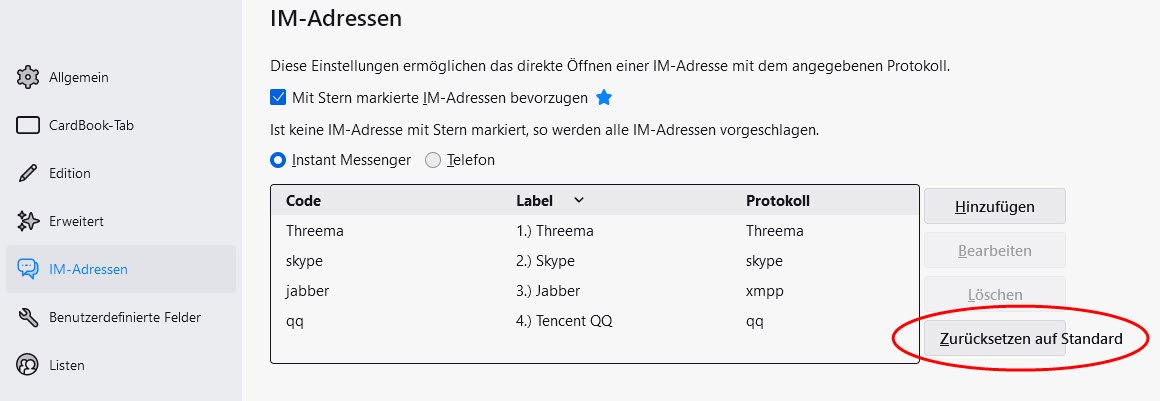
Task: Click the blue star icon
Action: pyautogui.click(x=604, y=97)
